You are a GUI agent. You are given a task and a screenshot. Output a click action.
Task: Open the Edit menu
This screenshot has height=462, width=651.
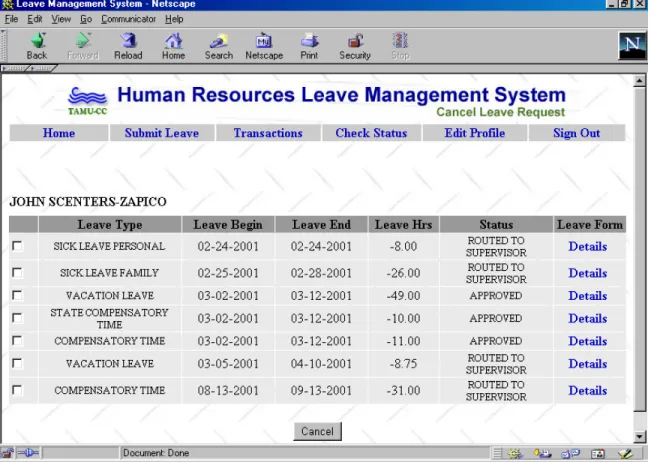(35, 19)
